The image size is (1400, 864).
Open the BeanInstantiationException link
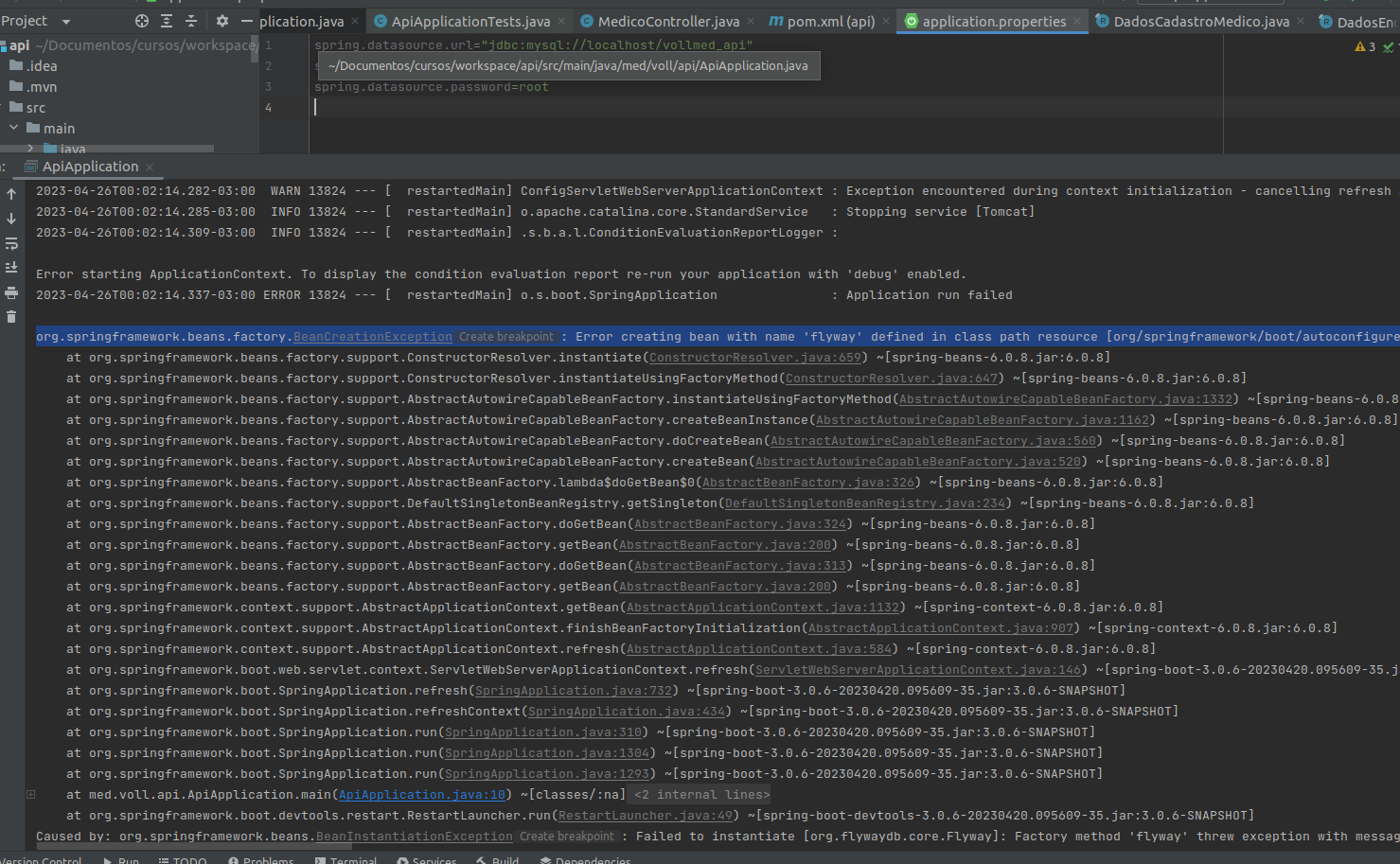(x=415, y=837)
